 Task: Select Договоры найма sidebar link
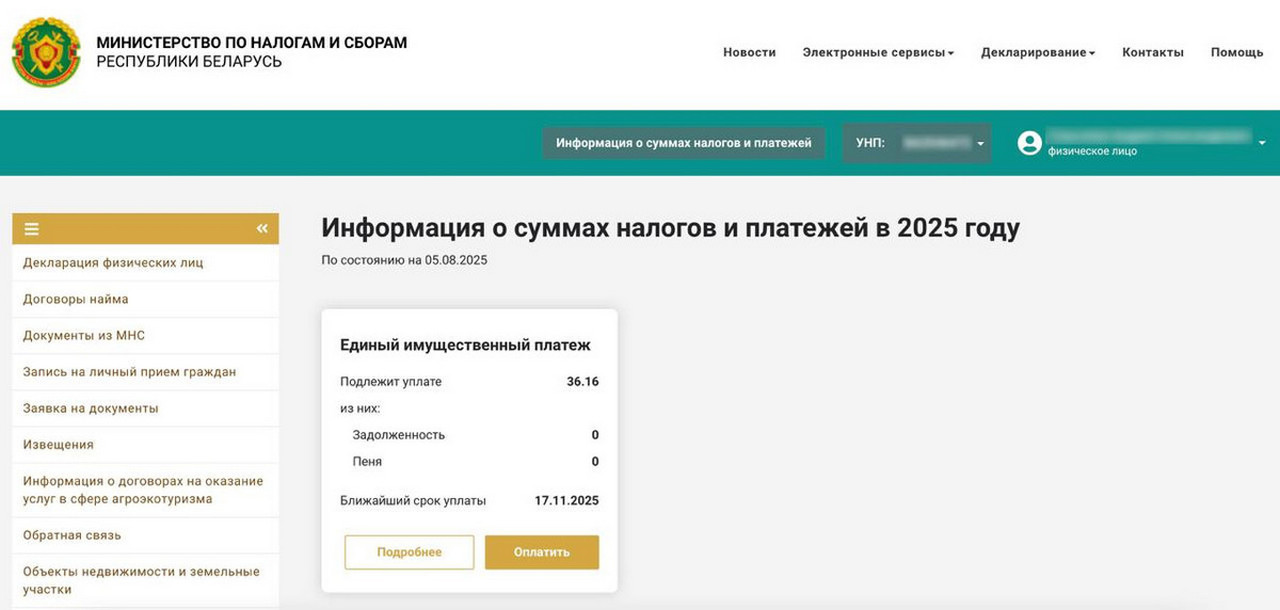(x=76, y=299)
